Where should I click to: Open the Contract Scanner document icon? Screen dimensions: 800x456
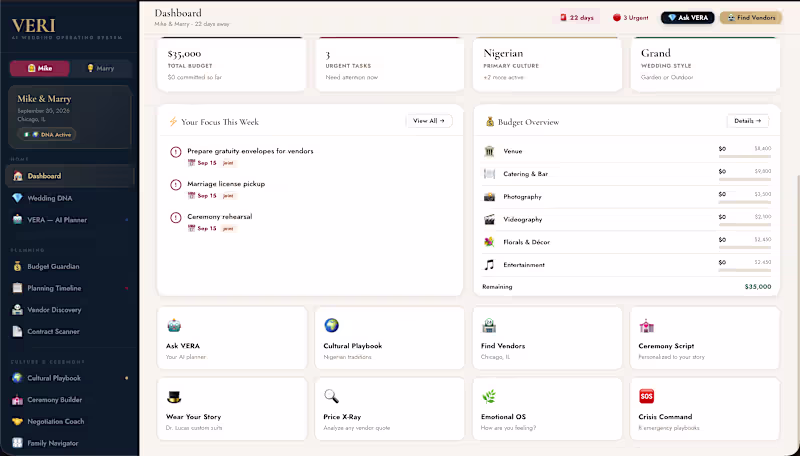pos(17,332)
